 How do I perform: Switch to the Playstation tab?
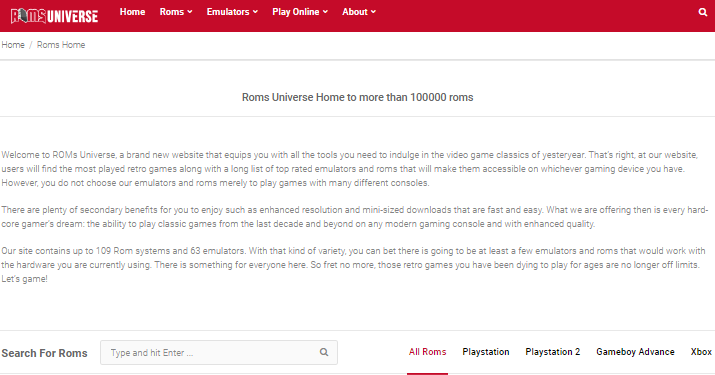tap(486, 352)
